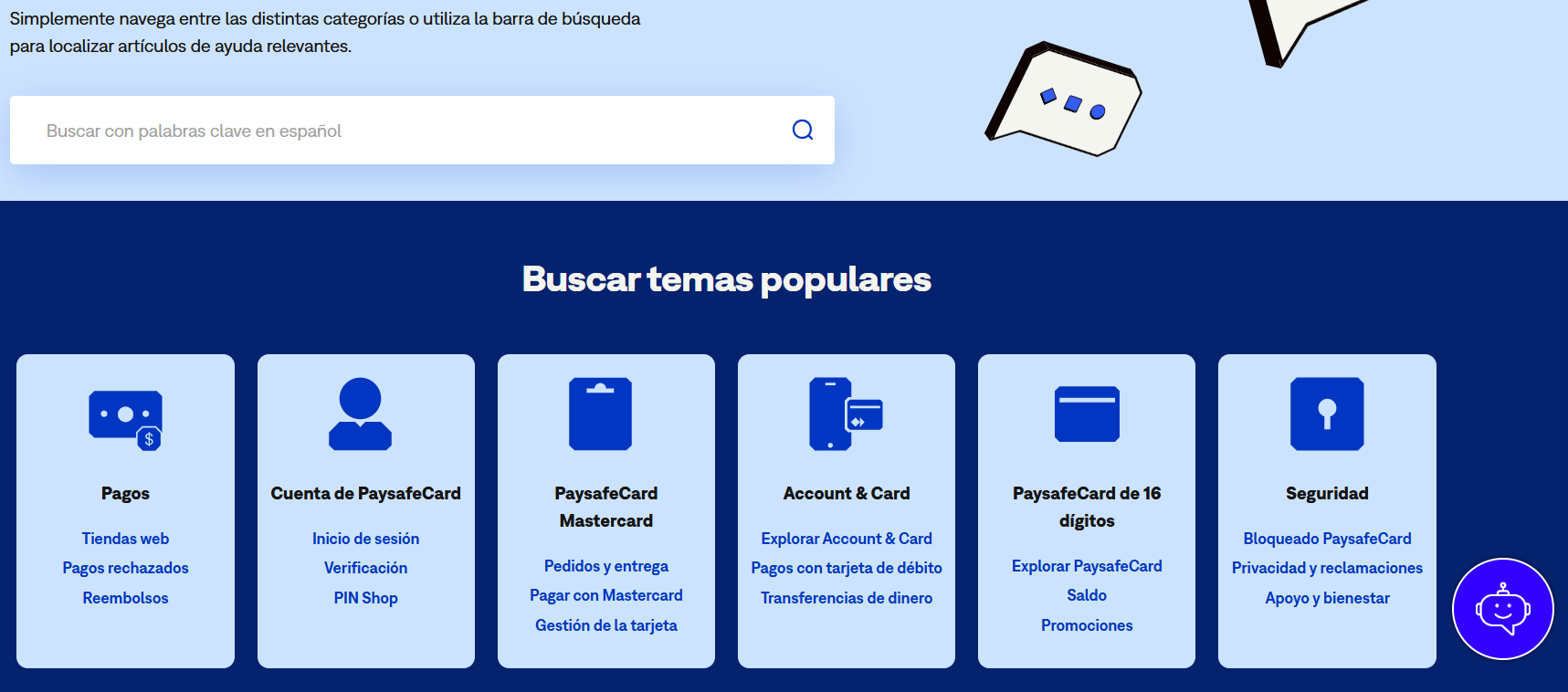Go to Reembolsos link
The width and height of the screenshot is (1568, 692).
coord(125,598)
